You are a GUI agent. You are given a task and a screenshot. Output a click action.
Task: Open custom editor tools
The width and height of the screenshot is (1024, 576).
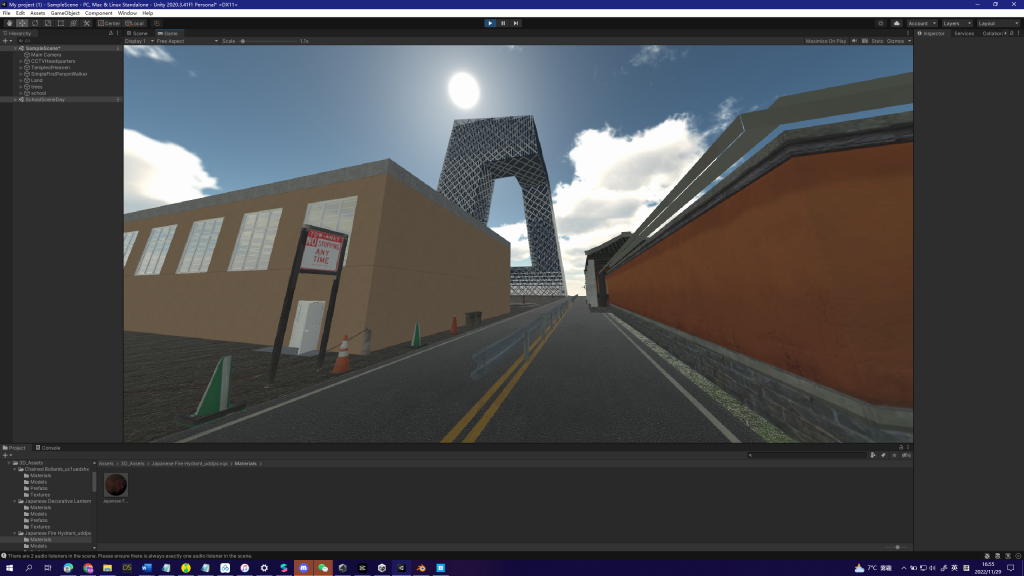pyautogui.click(x=87, y=23)
